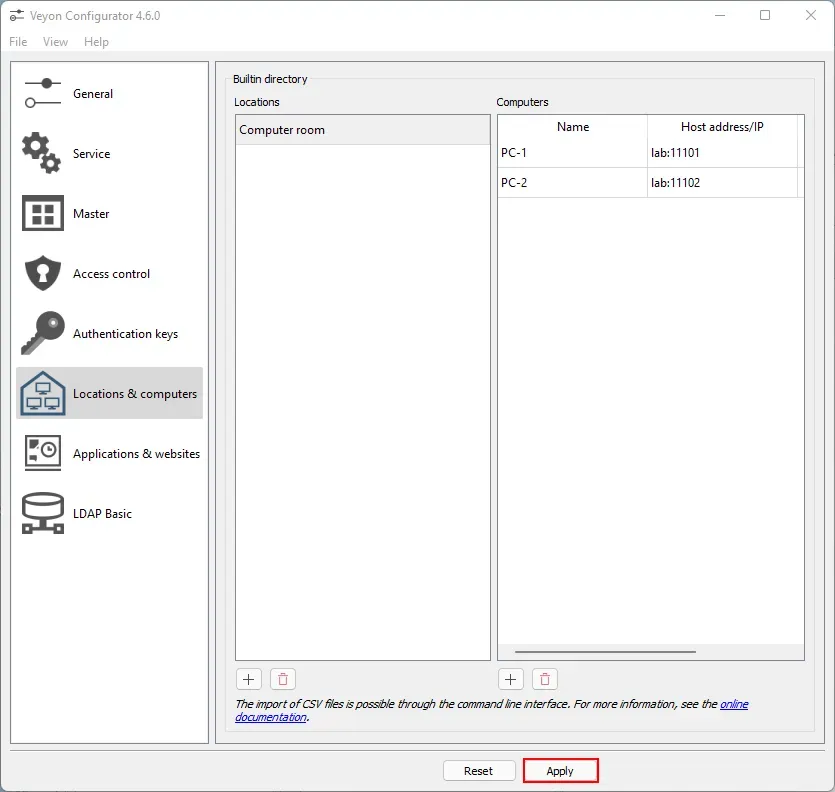The height and width of the screenshot is (792, 835).
Task: Click the Apply button
Action: (x=560, y=771)
